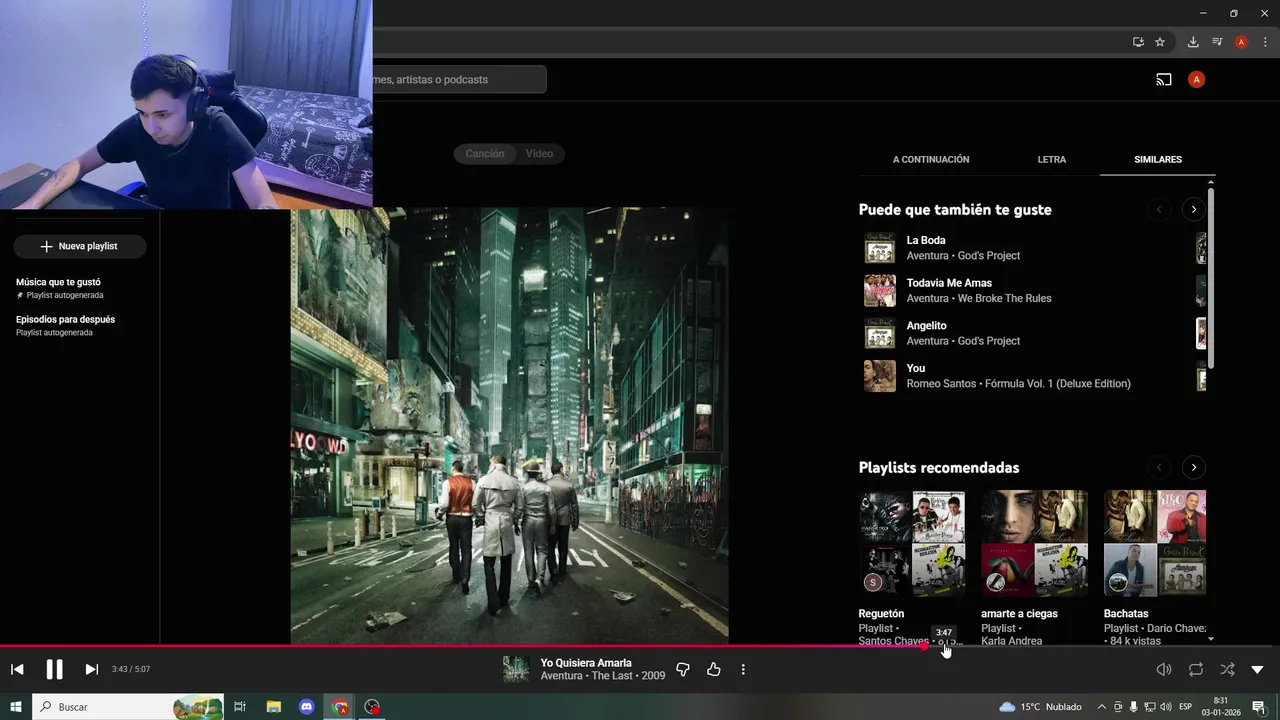Click the Yo Quisiera Amarla song title
The width and height of the screenshot is (1280, 720).
586,663
